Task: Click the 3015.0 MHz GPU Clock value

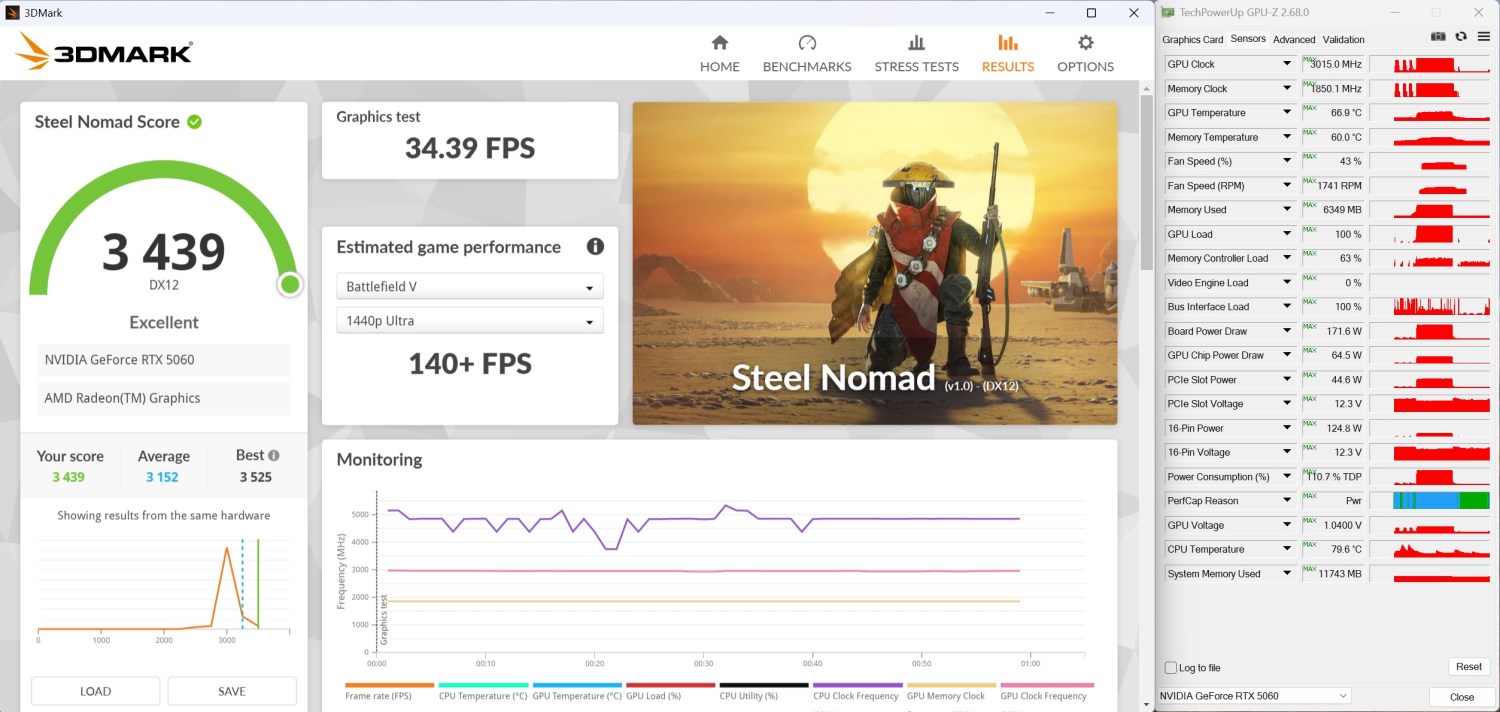Action: pyautogui.click(x=1336, y=64)
